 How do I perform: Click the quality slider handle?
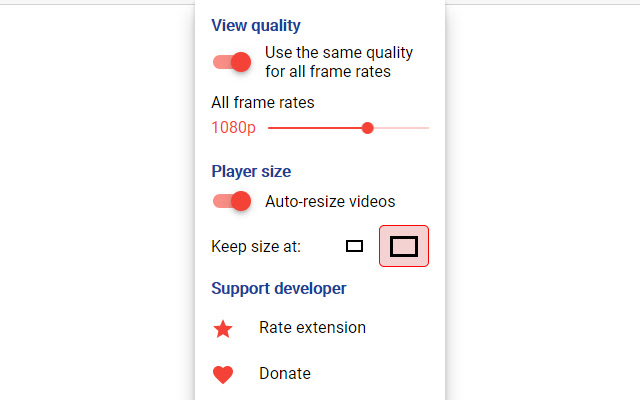368,128
